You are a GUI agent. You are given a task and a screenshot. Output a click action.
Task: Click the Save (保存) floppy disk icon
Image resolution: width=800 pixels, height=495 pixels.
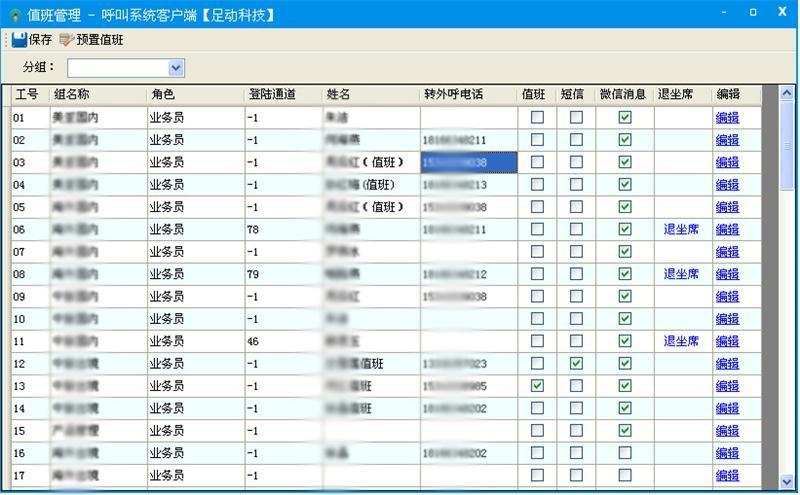[19, 40]
